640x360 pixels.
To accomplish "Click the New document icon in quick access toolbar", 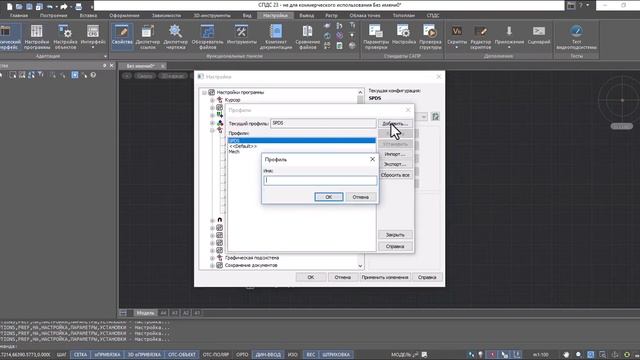I will 9,6.
